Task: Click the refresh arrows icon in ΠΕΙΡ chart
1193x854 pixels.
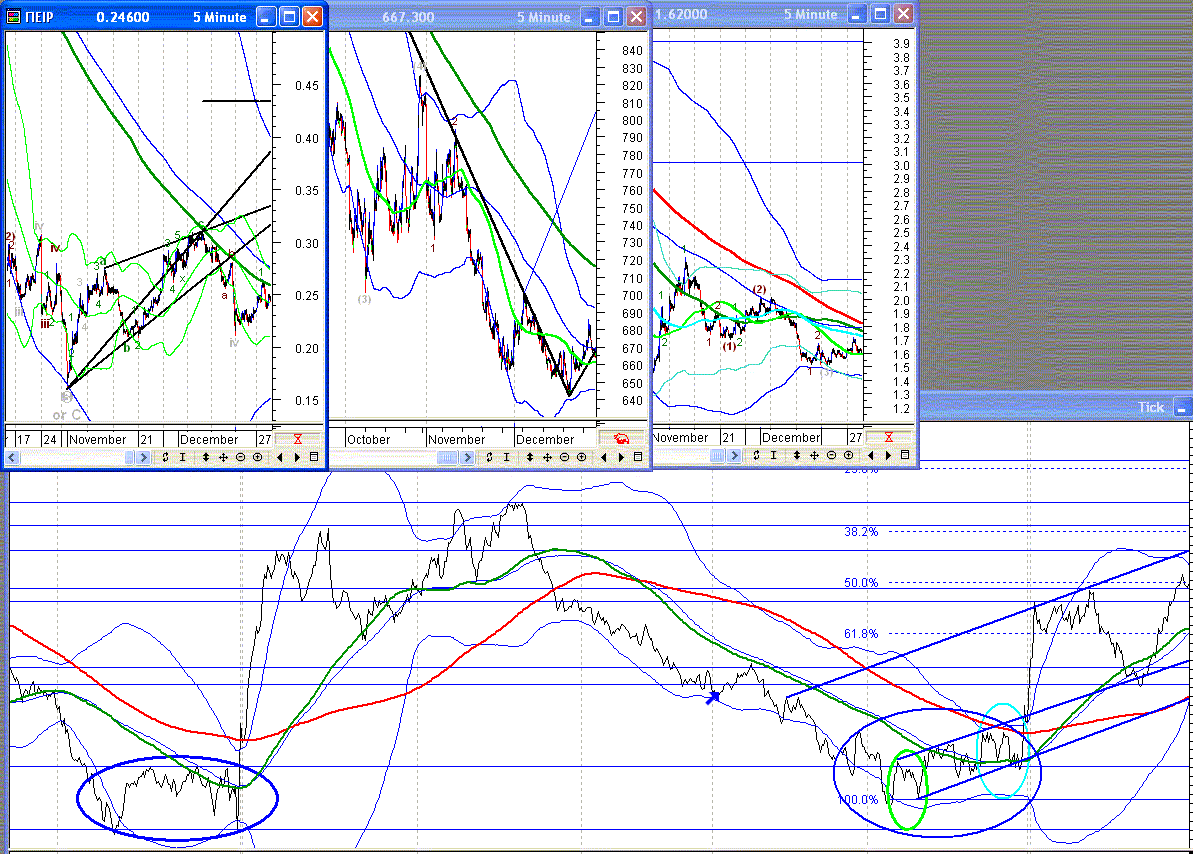Action: [165, 457]
